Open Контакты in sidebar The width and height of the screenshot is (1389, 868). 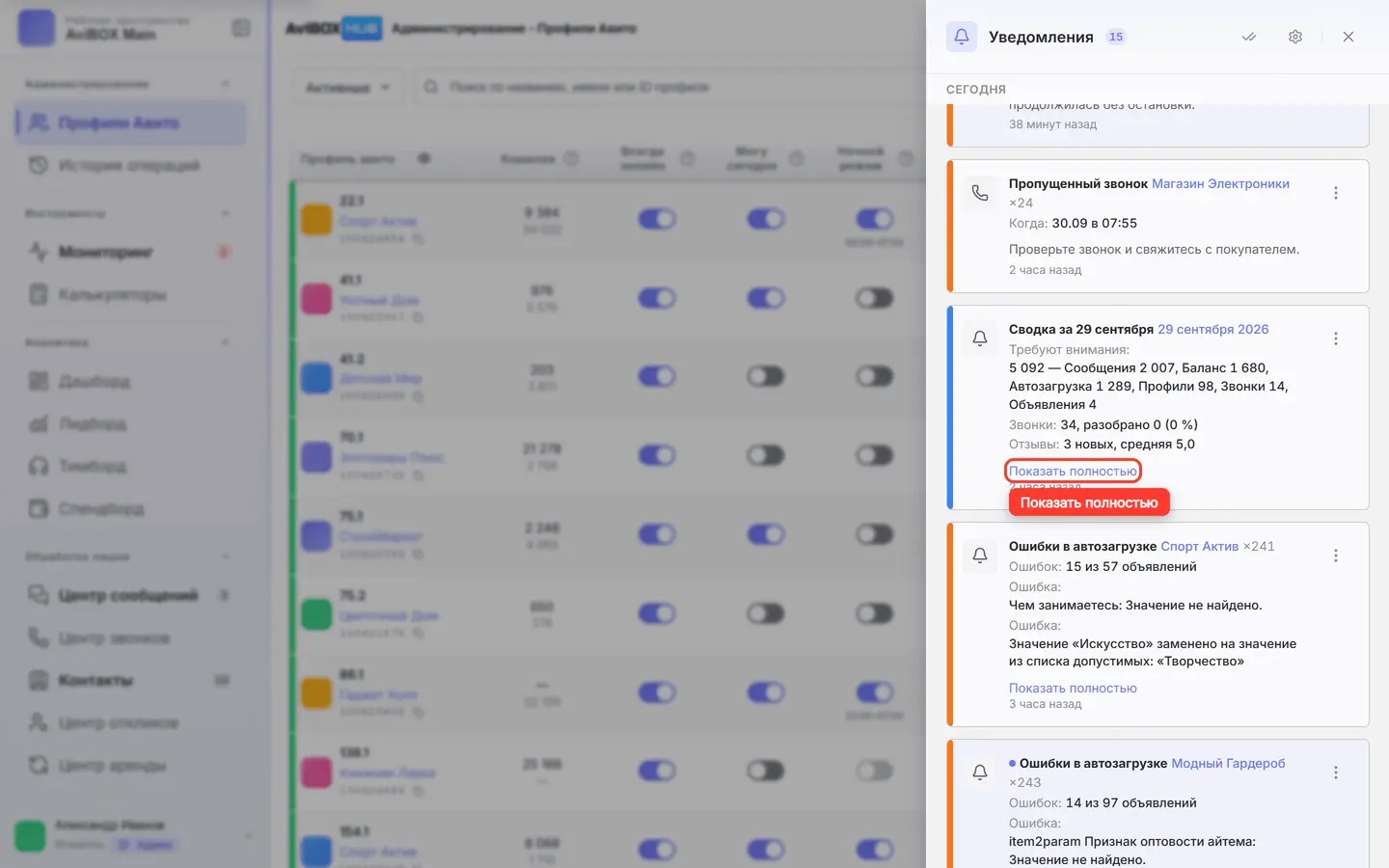pyautogui.click(x=130, y=680)
